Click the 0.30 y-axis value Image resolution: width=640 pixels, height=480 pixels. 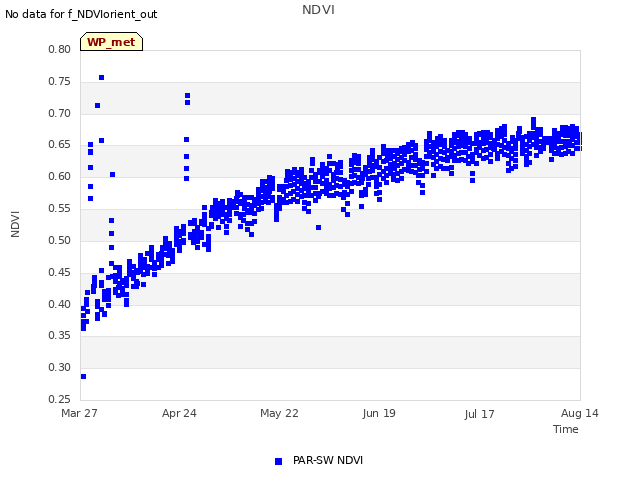point(60,367)
